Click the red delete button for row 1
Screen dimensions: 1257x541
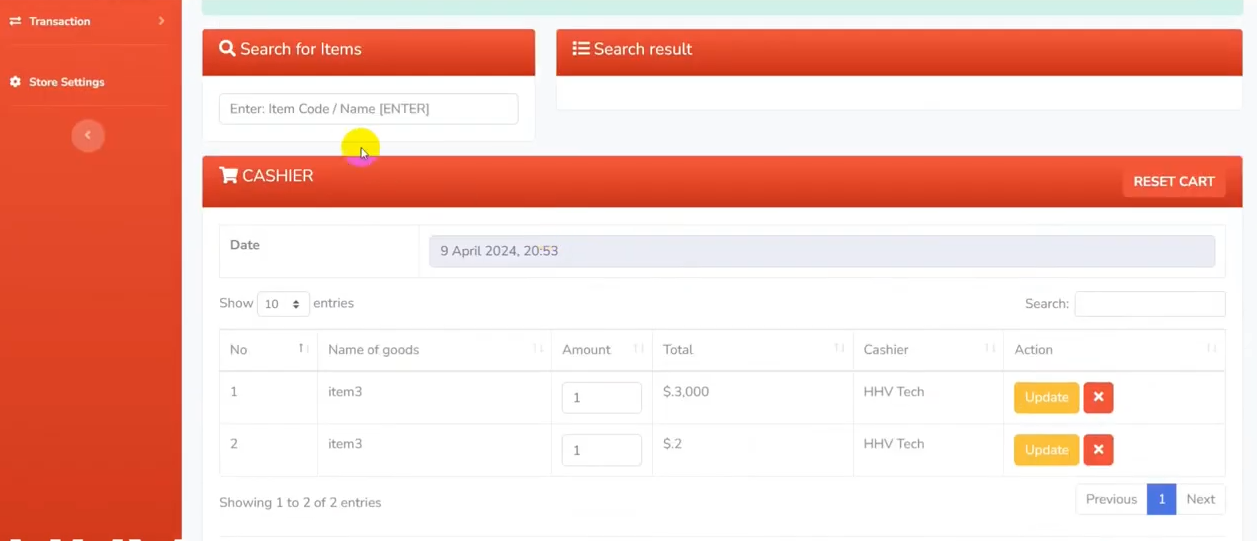point(1098,397)
